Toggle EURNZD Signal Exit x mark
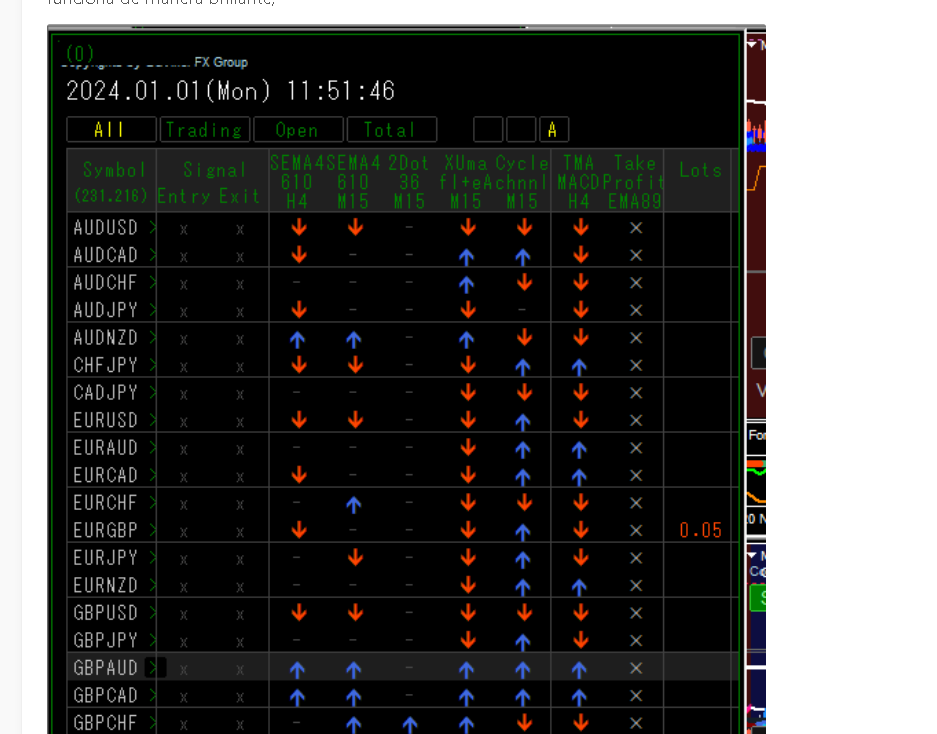 [240, 586]
